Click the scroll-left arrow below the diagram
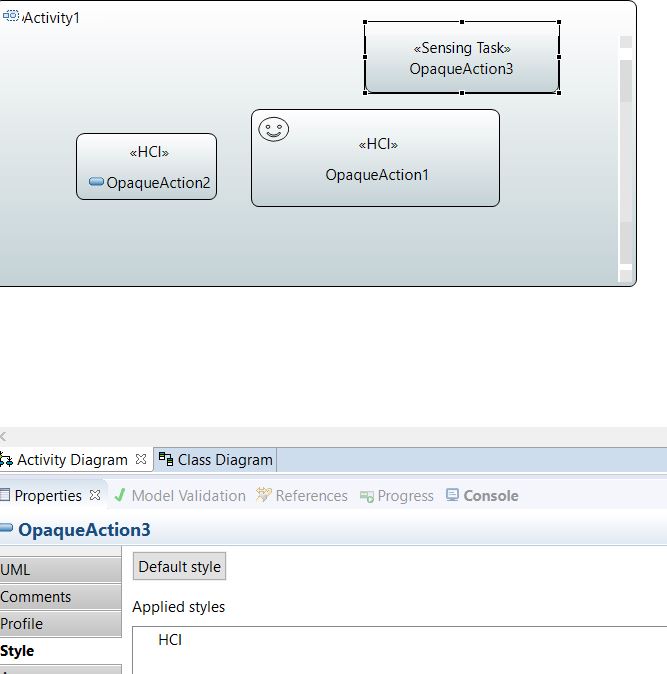This screenshot has height=674, width=667. 3,437
